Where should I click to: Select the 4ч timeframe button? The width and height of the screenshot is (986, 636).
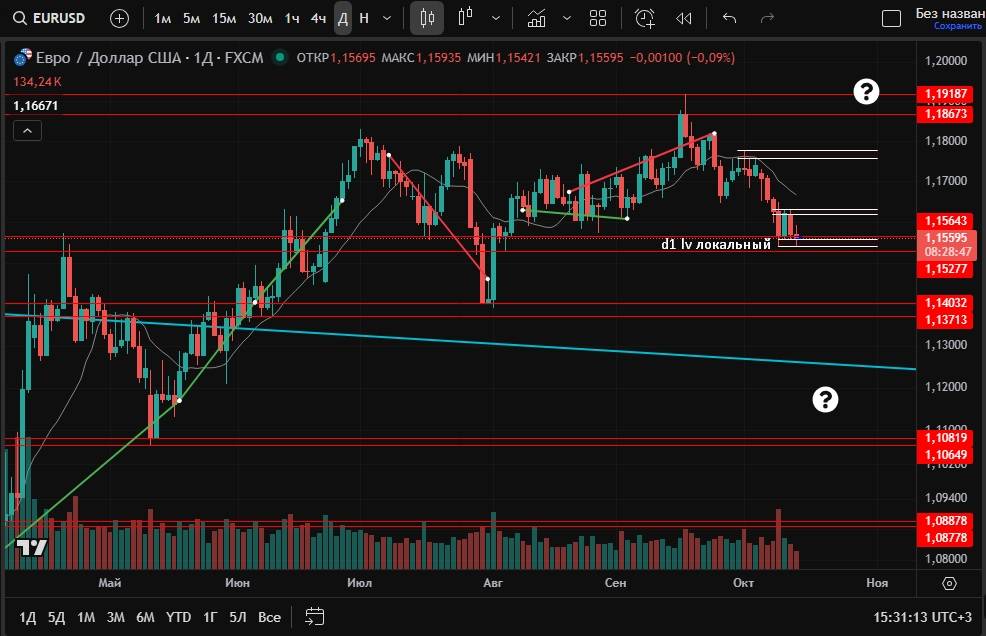point(318,18)
